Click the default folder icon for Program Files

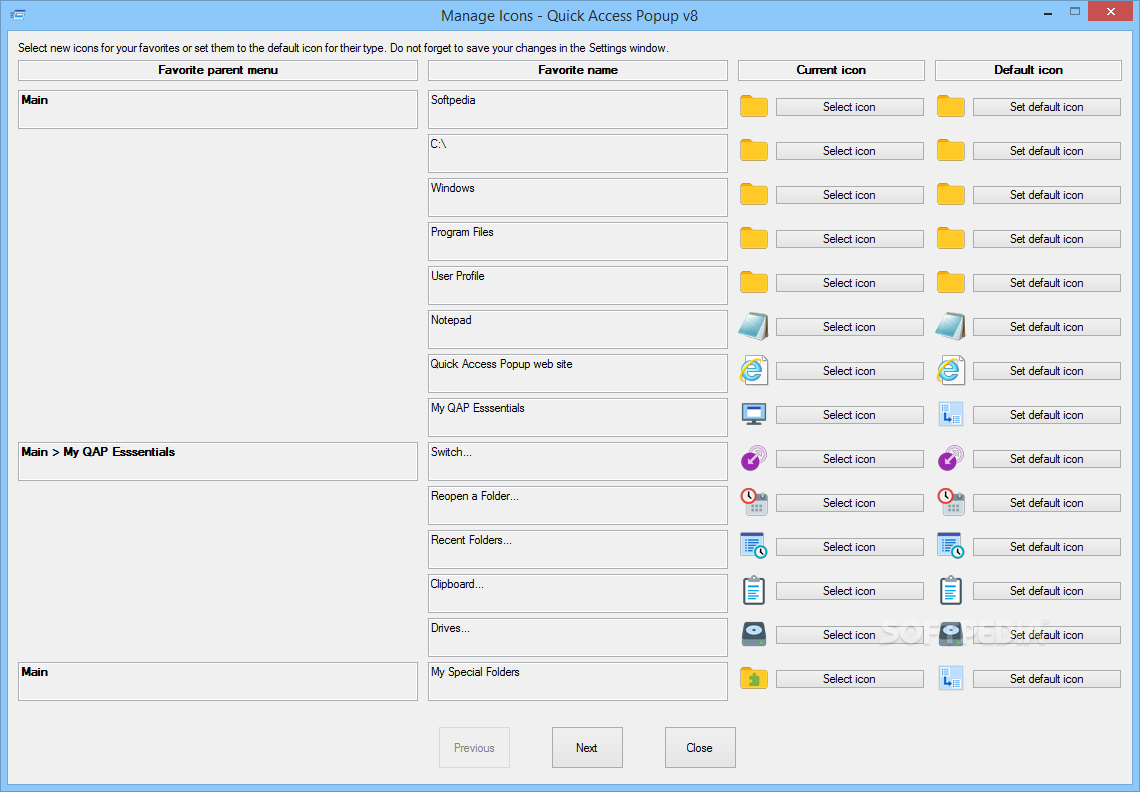tap(951, 239)
